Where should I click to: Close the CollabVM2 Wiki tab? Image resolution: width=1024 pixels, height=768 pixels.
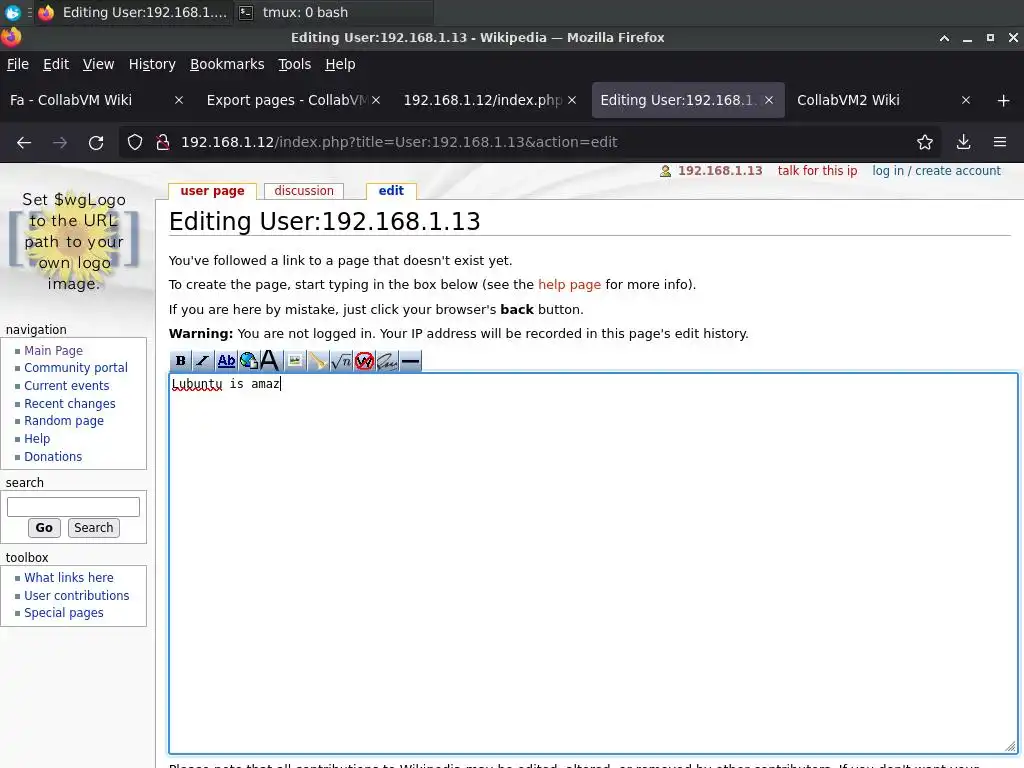966,101
